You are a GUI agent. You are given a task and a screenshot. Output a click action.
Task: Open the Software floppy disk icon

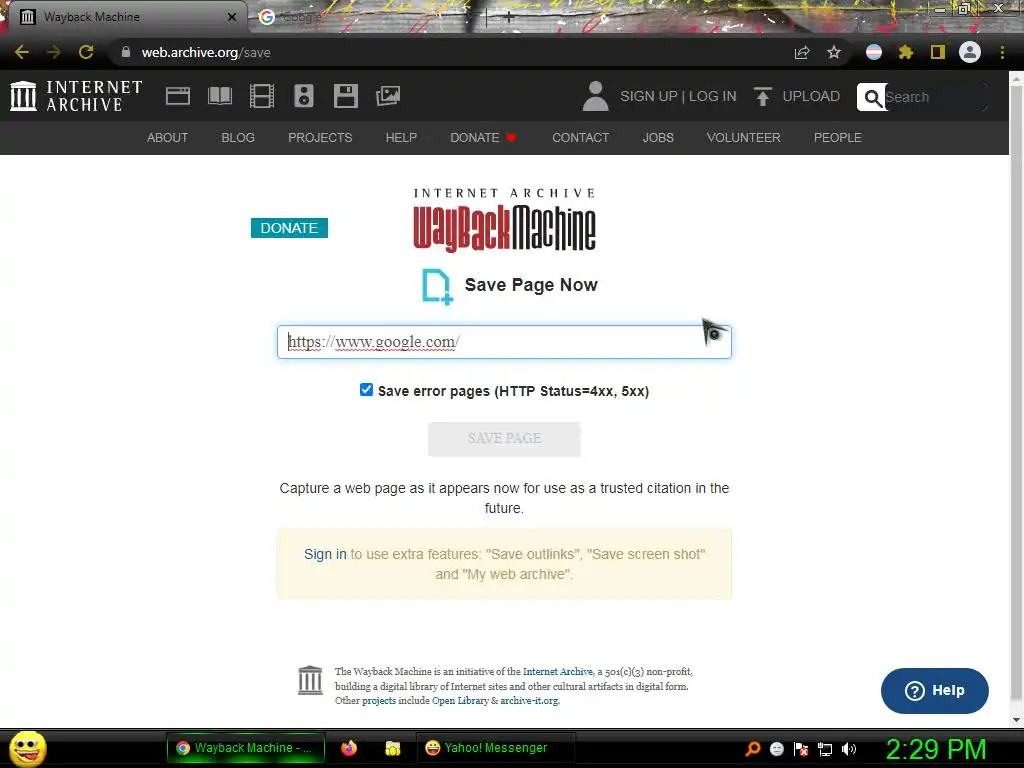(x=345, y=96)
